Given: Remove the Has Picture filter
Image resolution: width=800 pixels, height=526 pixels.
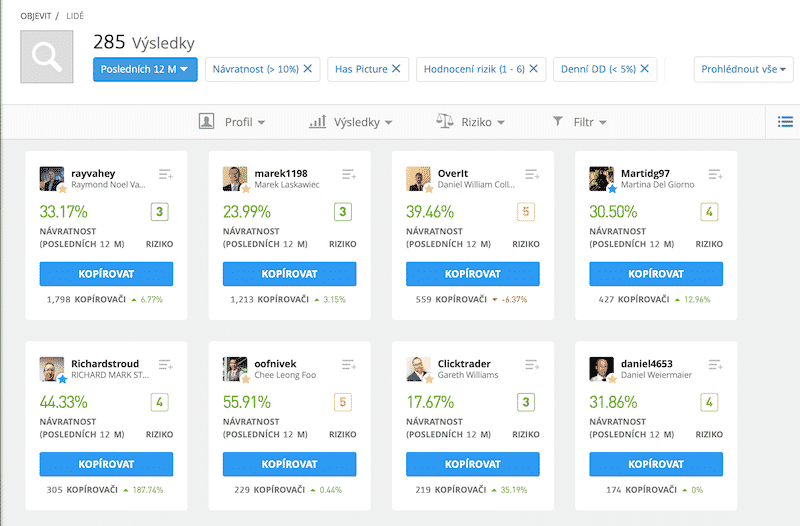Looking at the screenshot, I should click(396, 69).
